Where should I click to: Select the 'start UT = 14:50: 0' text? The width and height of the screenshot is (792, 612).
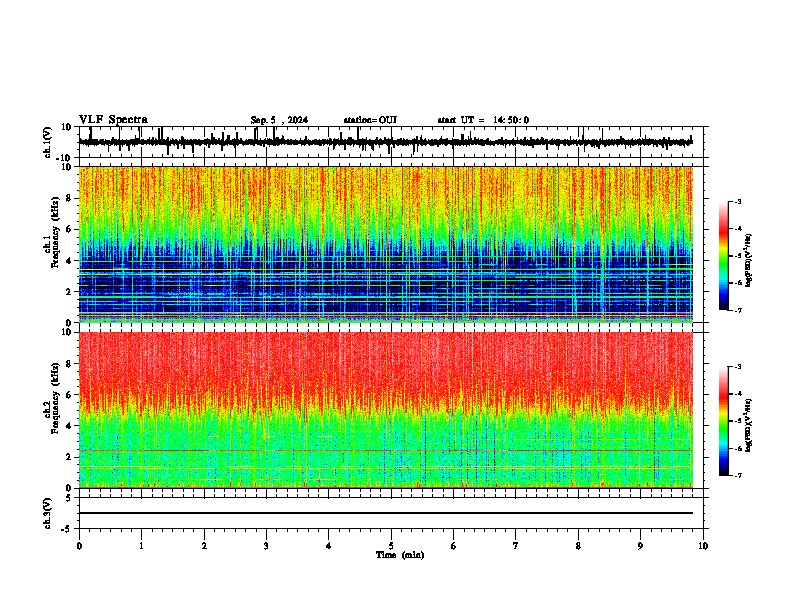pyautogui.click(x=483, y=120)
